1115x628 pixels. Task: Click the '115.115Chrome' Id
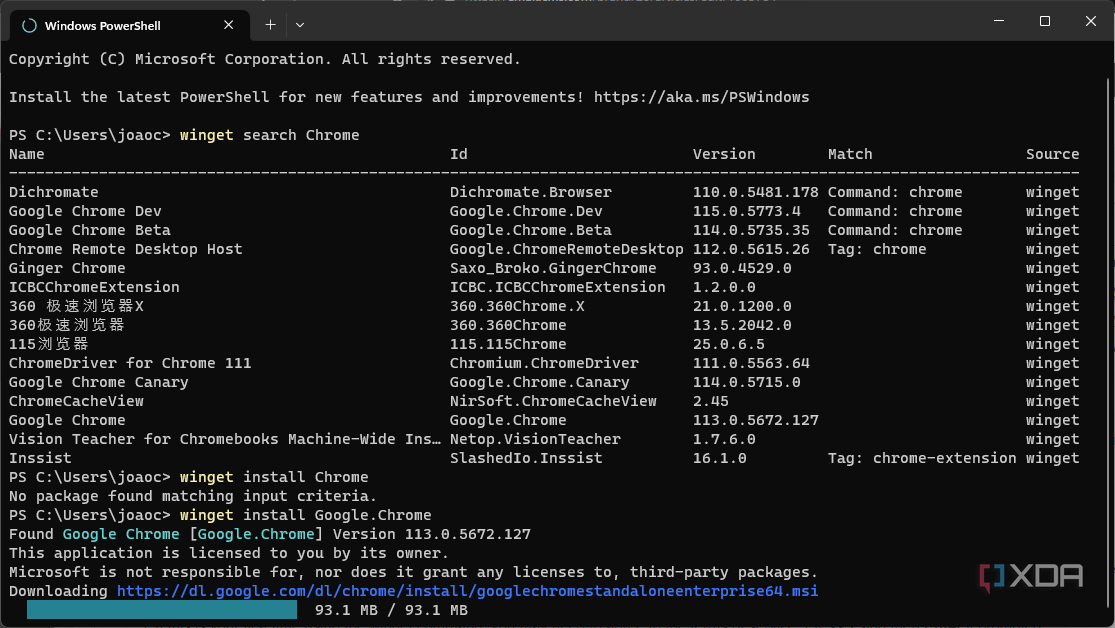(x=508, y=344)
